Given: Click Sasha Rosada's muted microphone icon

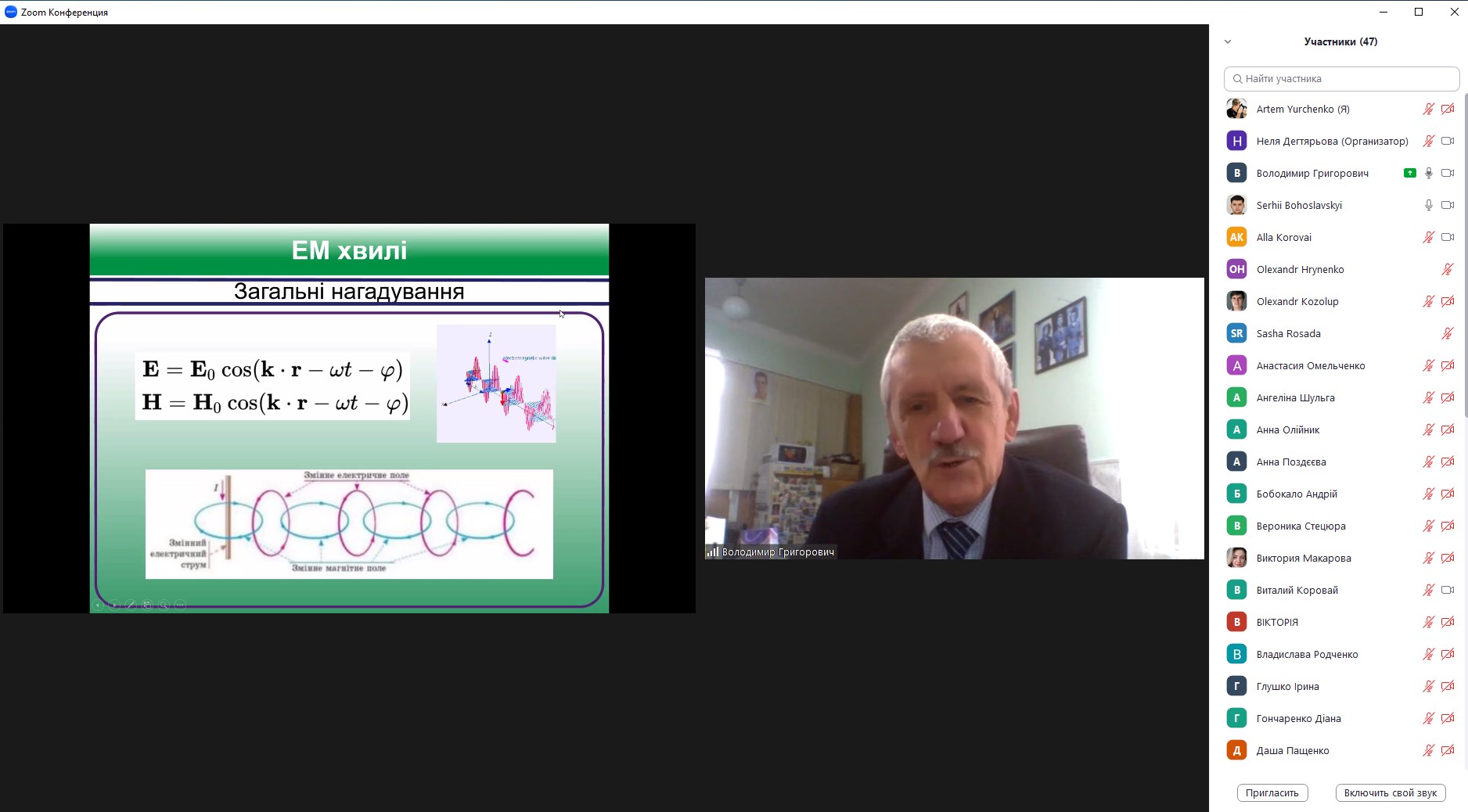Looking at the screenshot, I should (1448, 333).
